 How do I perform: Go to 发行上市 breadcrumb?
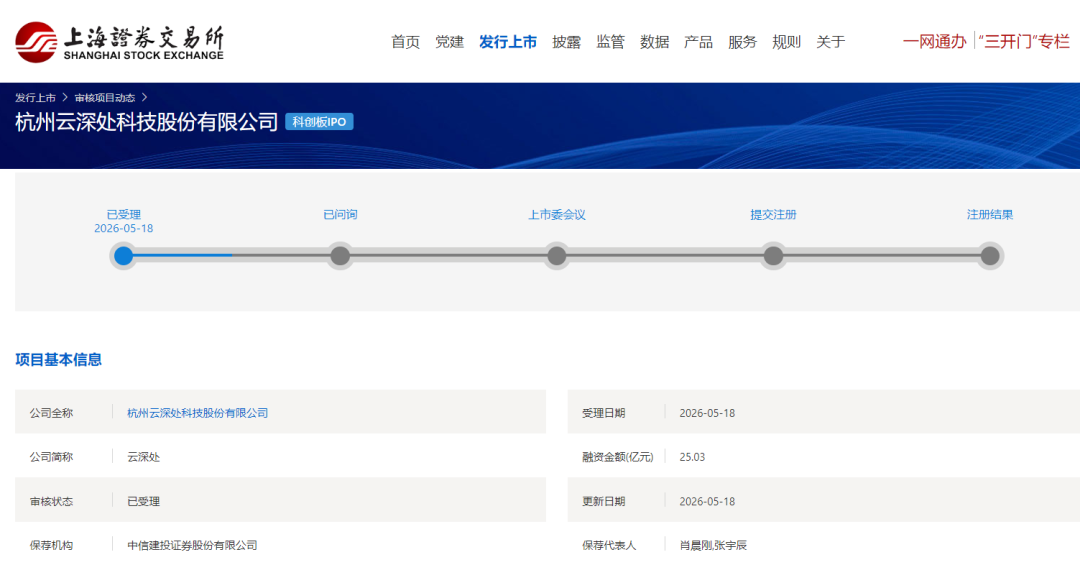pyautogui.click(x=35, y=98)
